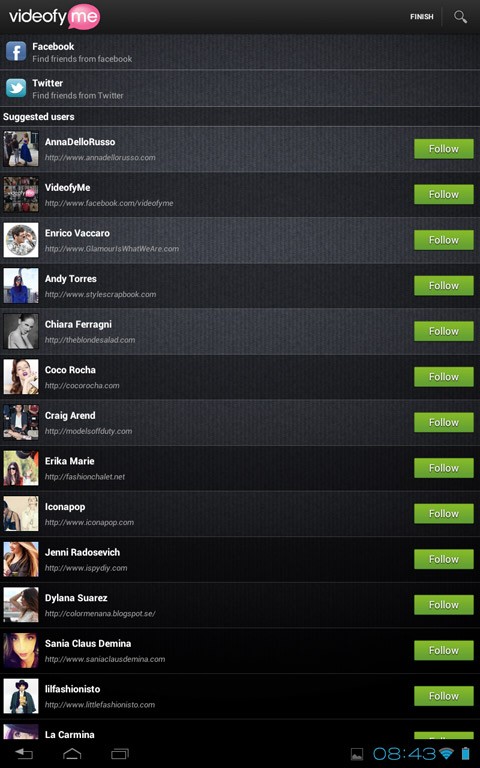
Task: Follow lilfashionisto
Action: pyautogui.click(x=444, y=696)
